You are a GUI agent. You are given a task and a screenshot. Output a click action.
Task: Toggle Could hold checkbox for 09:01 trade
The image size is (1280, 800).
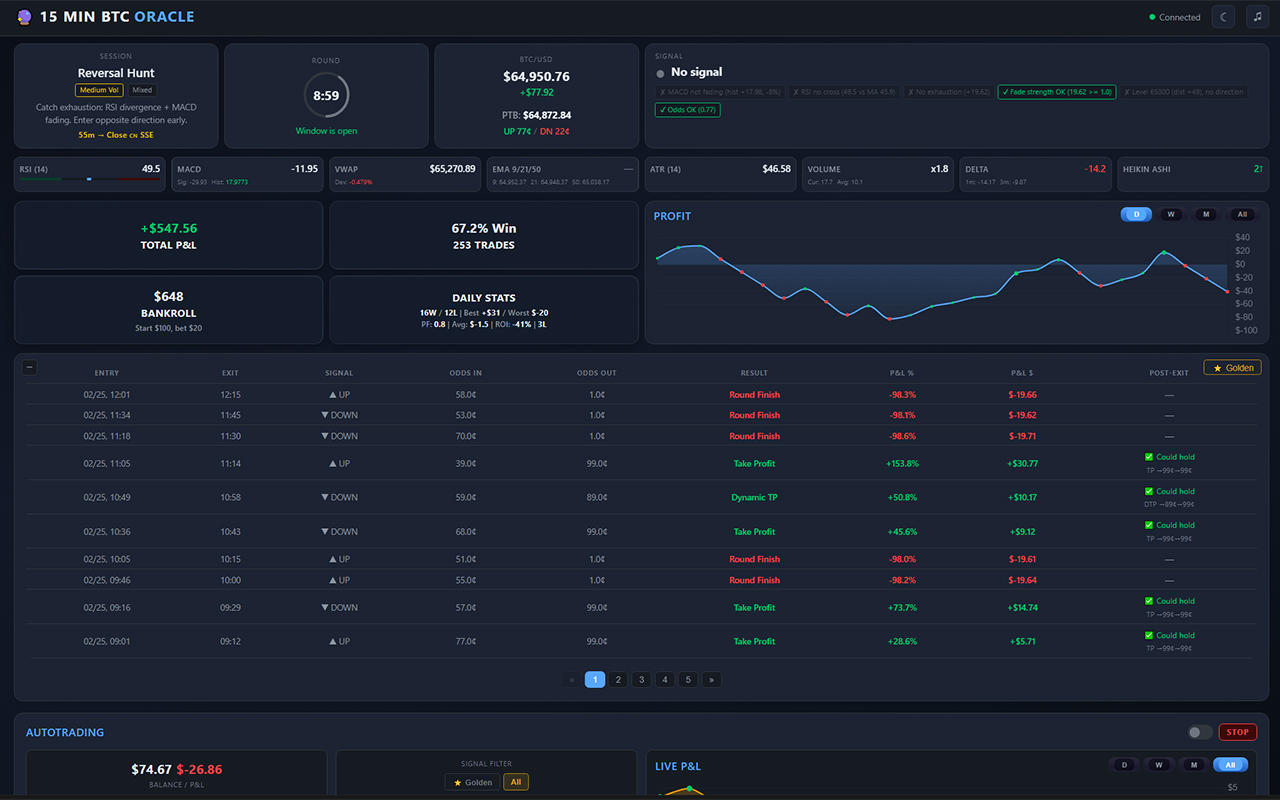click(1149, 635)
